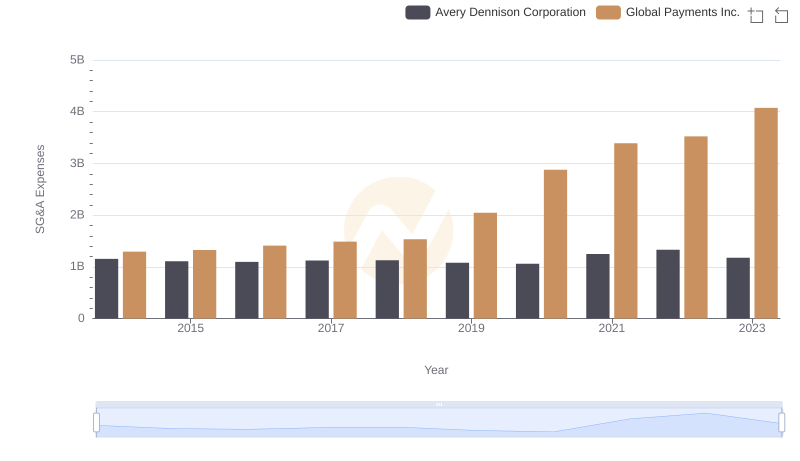The image size is (800, 461).
Task: Click the 2019 x-axis label
Action: pyautogui.click(x=471, y=328)
